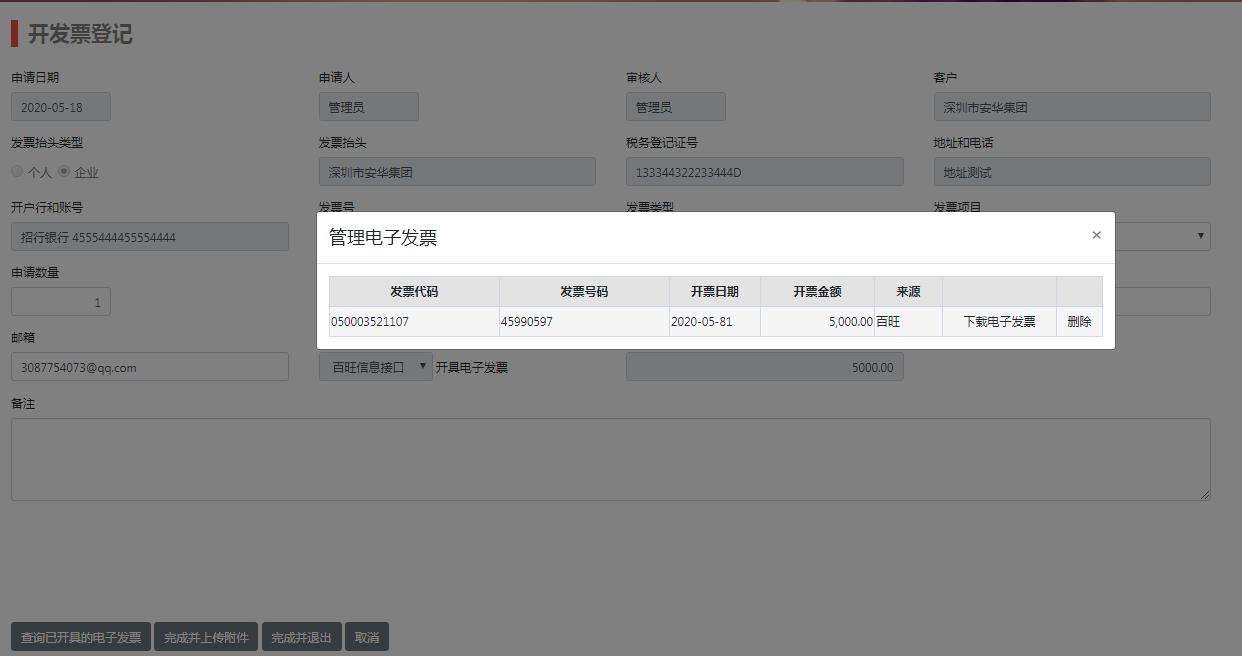The height and width of the screenshot is (656, 1242).
Task: Click 取消 button
Action: (367, 637)
